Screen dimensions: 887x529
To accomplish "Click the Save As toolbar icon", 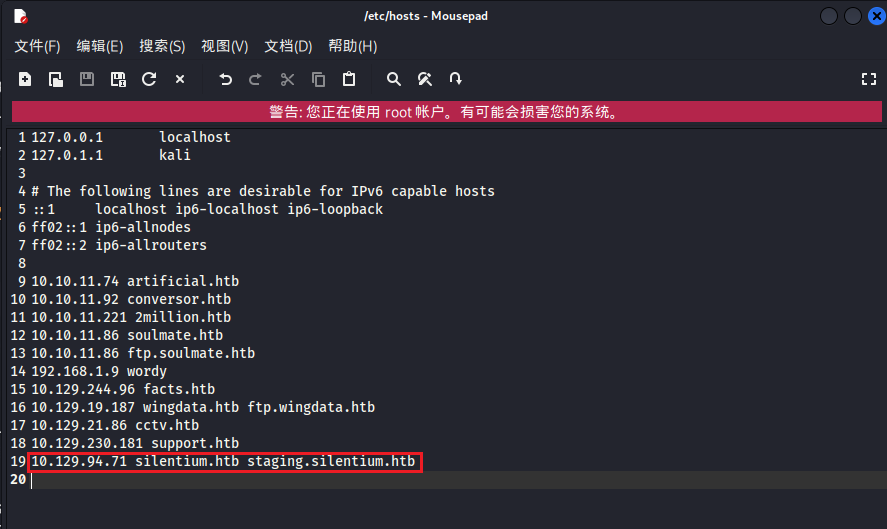I will [x=118, y=79].
